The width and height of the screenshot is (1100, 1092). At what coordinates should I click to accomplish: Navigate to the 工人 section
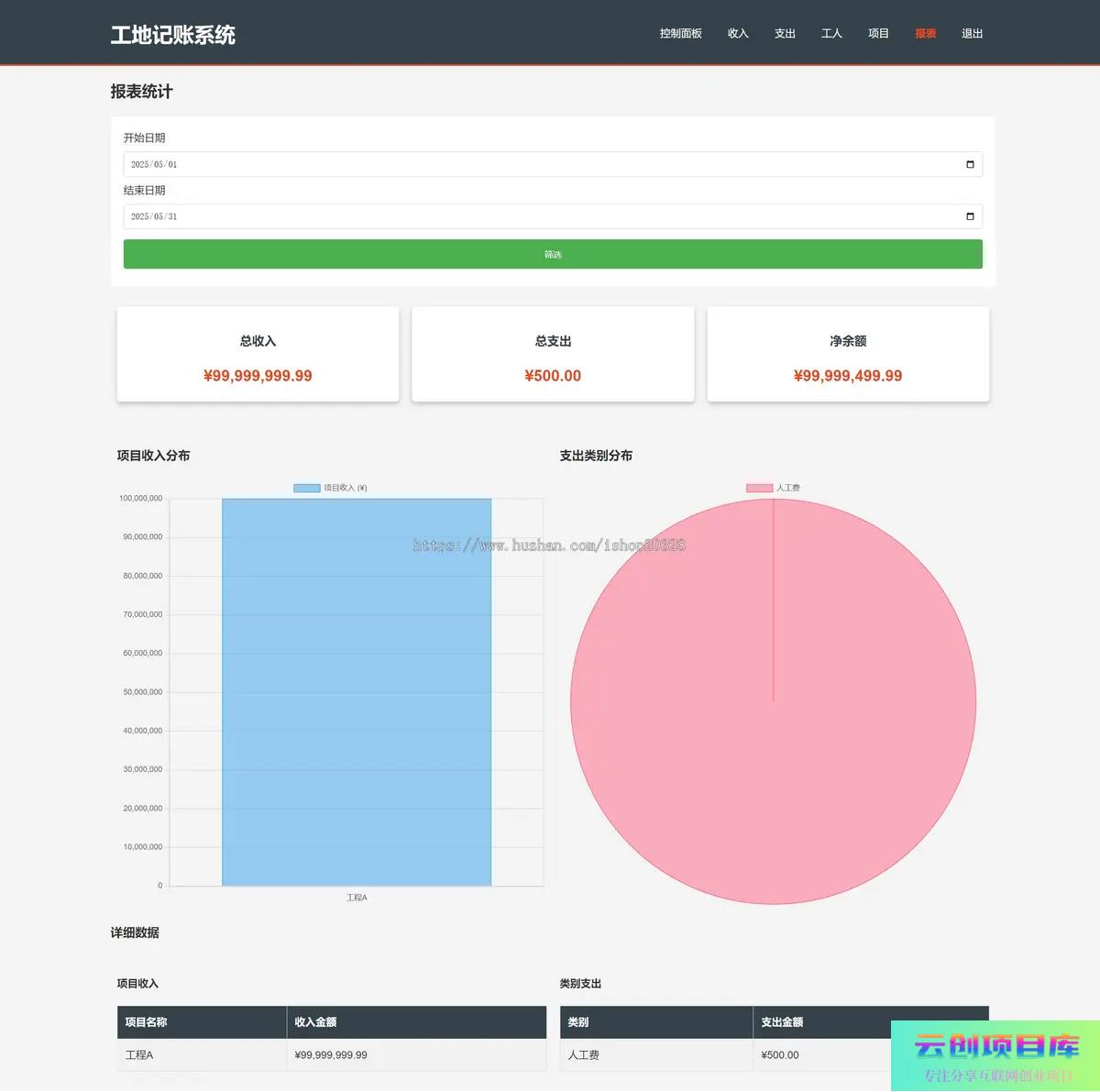pos(831,34)
